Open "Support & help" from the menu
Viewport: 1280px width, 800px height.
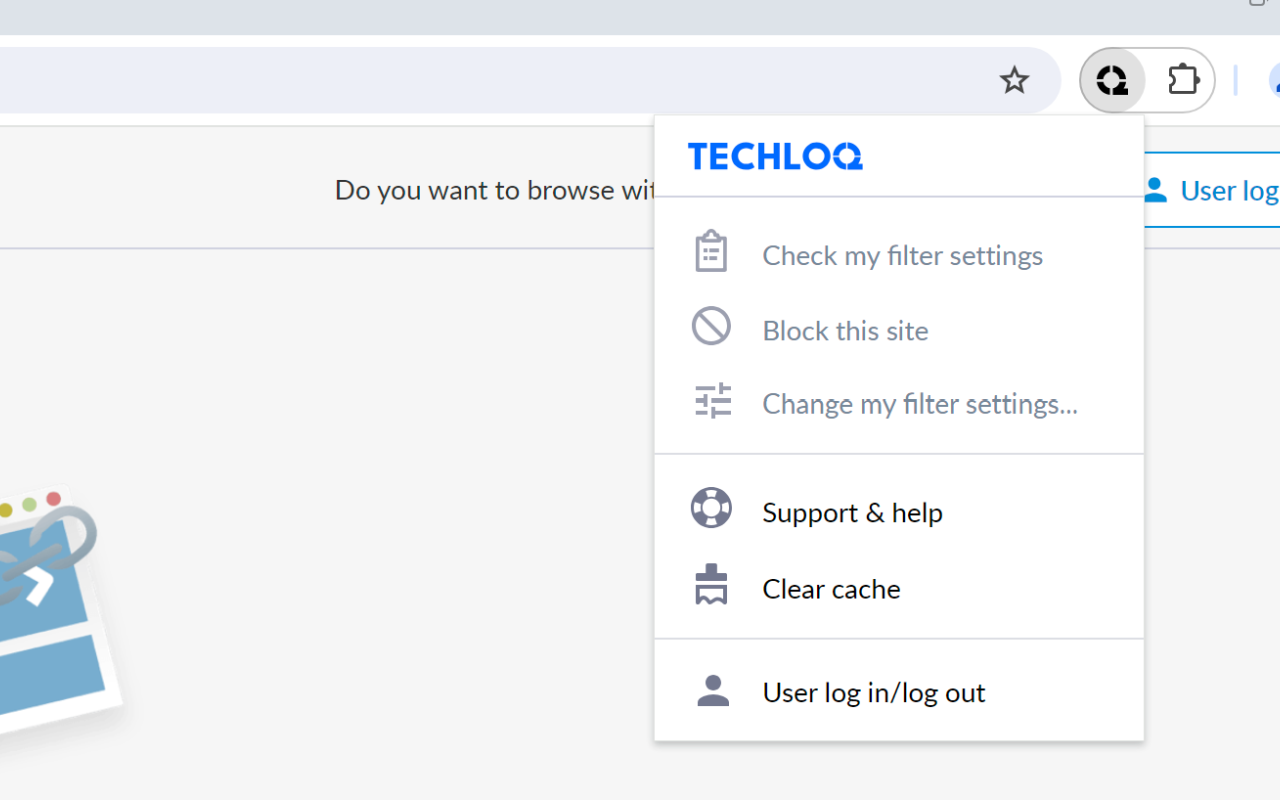coord(852,511)
